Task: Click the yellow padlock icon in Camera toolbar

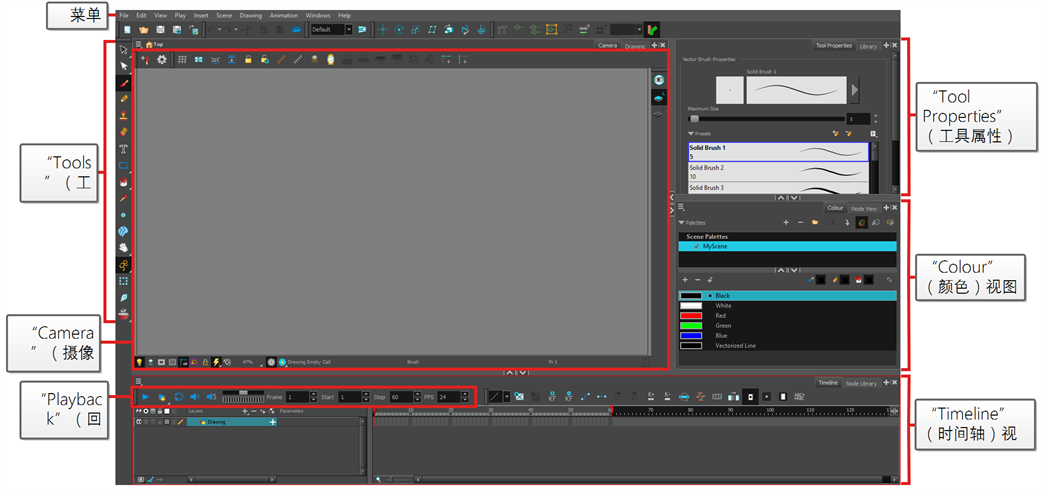Action: point(247,59)
